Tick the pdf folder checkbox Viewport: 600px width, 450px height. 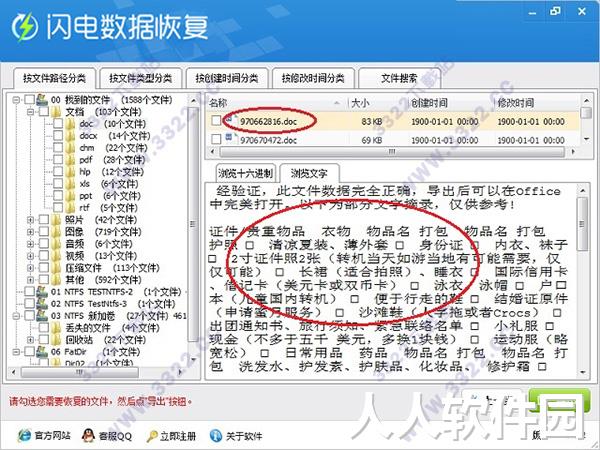click(58, 160)
